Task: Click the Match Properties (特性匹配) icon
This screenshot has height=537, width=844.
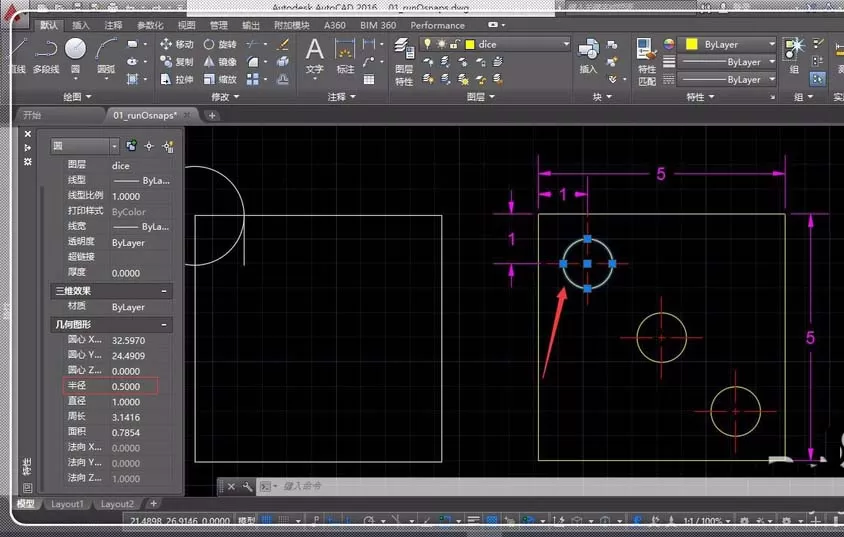Action: pos(646,62)
